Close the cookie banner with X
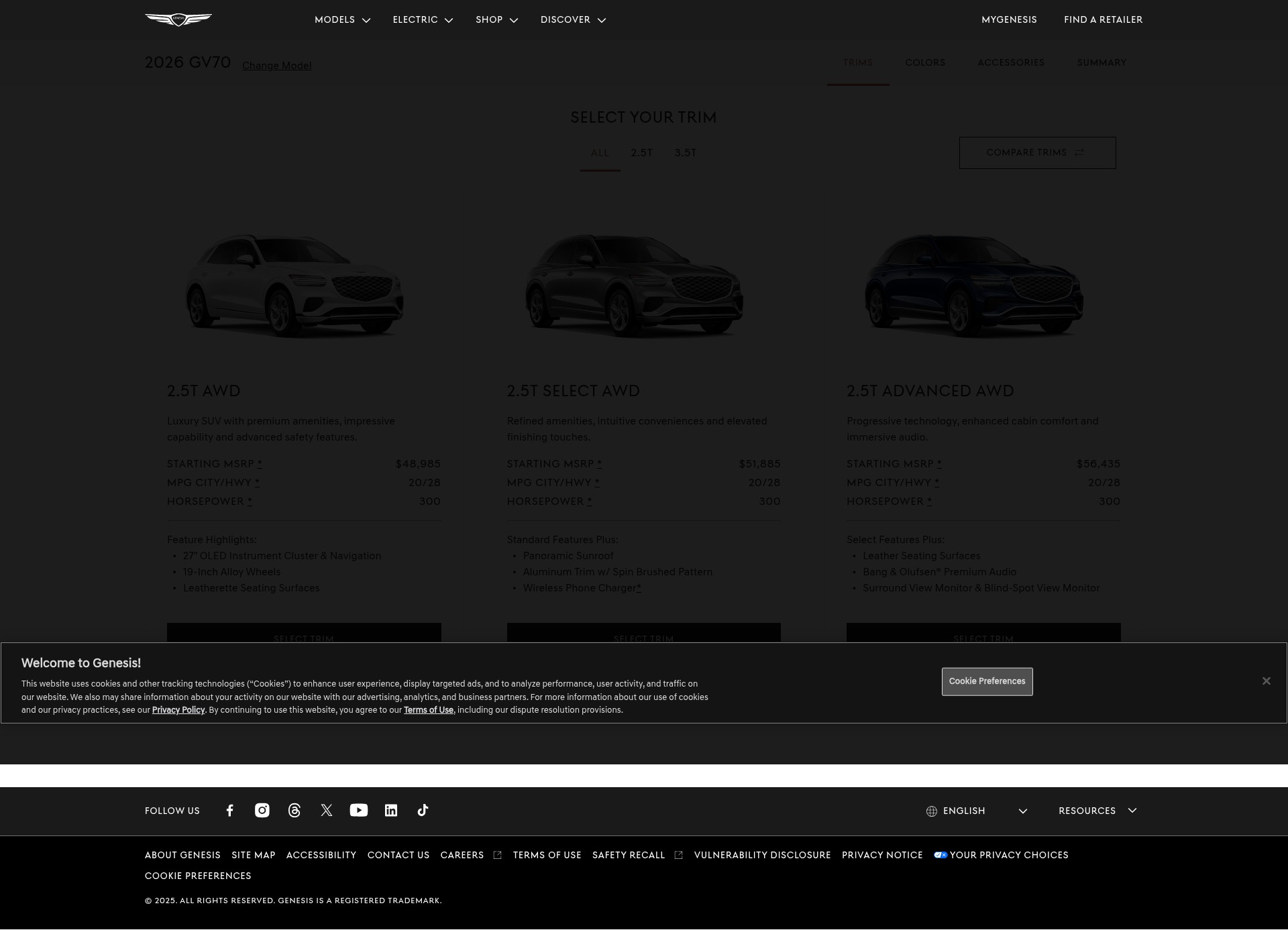Screen dimensions: 1288x930 pos(1266,681)
